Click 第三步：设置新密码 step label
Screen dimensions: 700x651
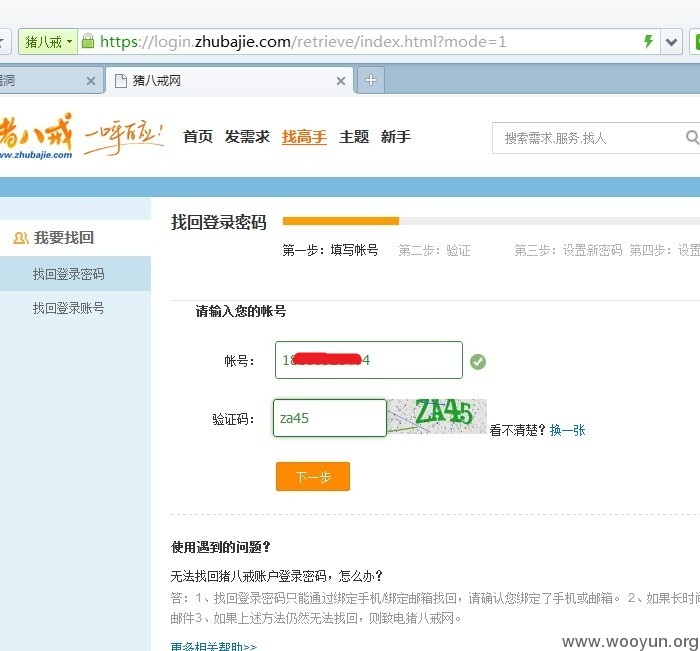(568, 250)
